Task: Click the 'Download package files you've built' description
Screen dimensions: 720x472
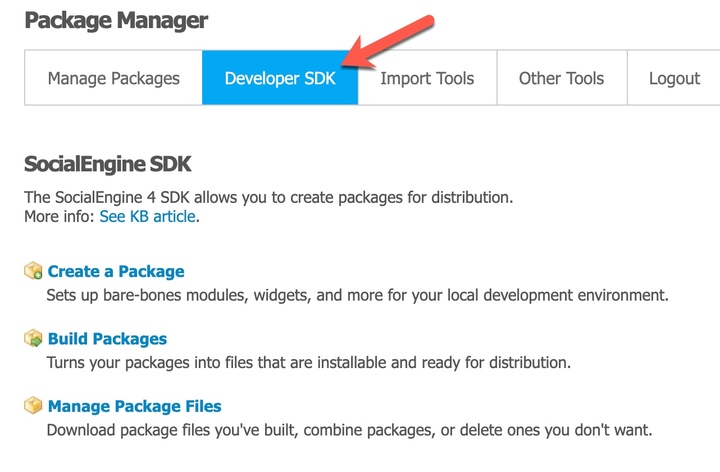Action: (x=349, y=430)
